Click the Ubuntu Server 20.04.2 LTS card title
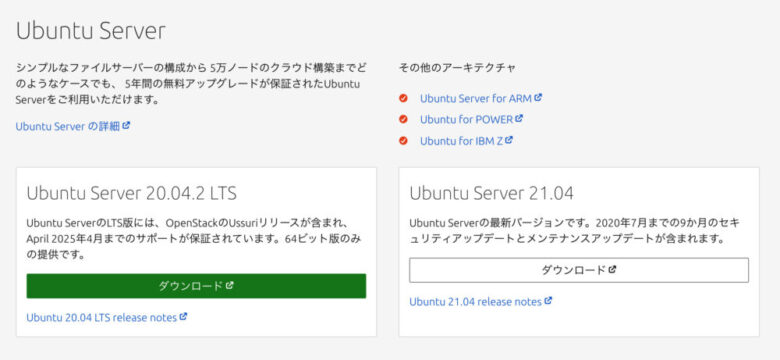780x360 pixels. pyautogui.click(x=131, y=193)
